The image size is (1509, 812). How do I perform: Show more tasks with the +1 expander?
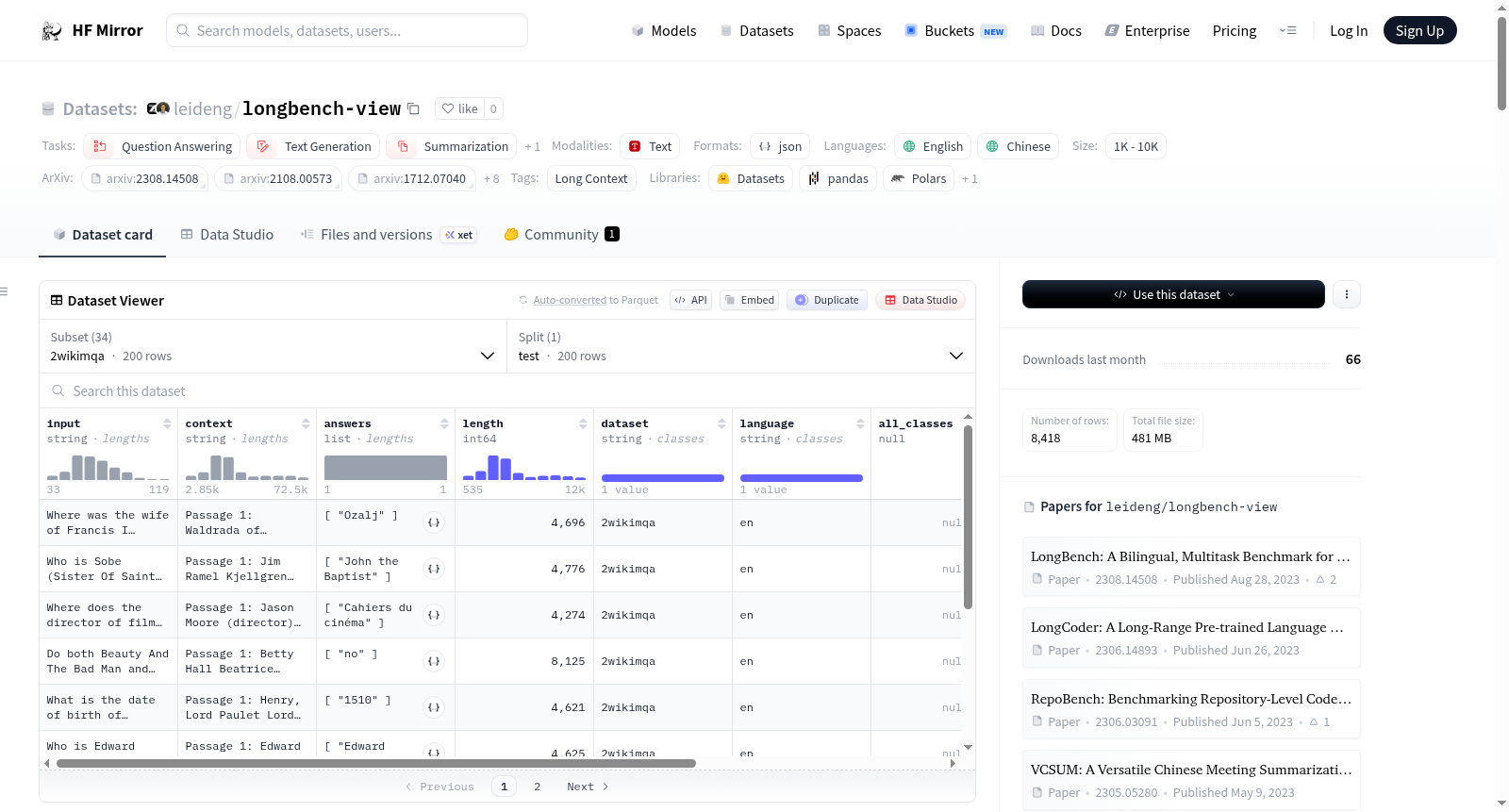click(533, 146)
